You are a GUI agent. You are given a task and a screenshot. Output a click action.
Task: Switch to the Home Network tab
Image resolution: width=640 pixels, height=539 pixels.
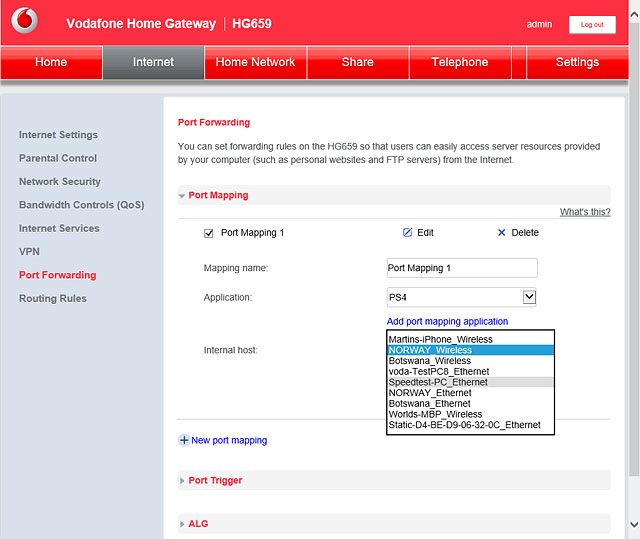point(256,62)
